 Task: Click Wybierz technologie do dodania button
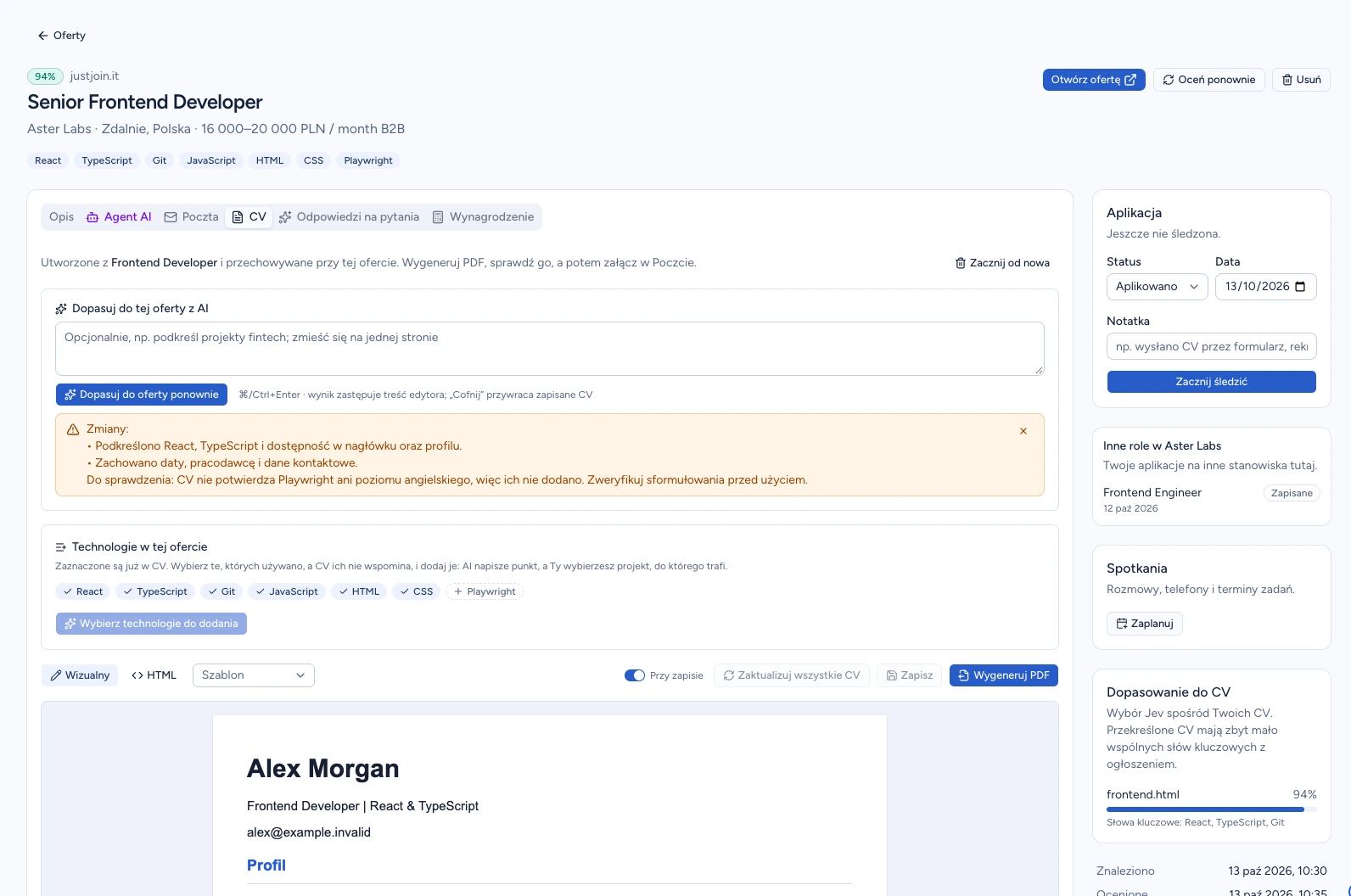151,624
